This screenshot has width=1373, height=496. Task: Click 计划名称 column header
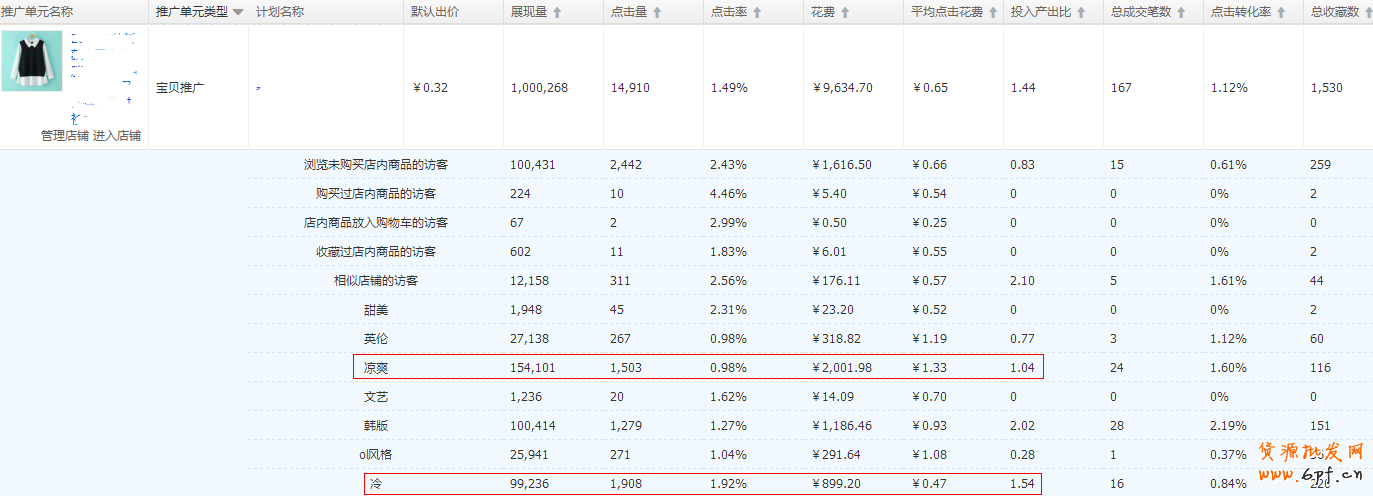pos(280,12)
